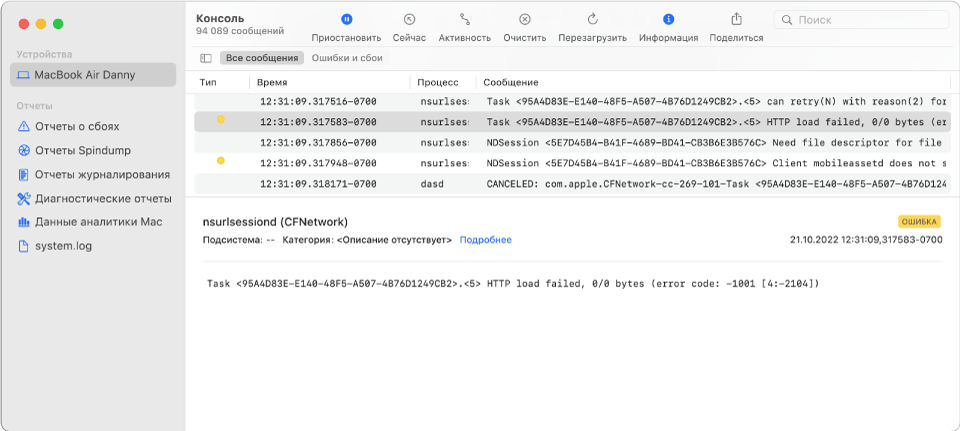Image resolution: width=960 pixels, height=431 pixels.
Task: Open the Активность toolbar icon
Action: pyautogui.click(x=465, y=19)
